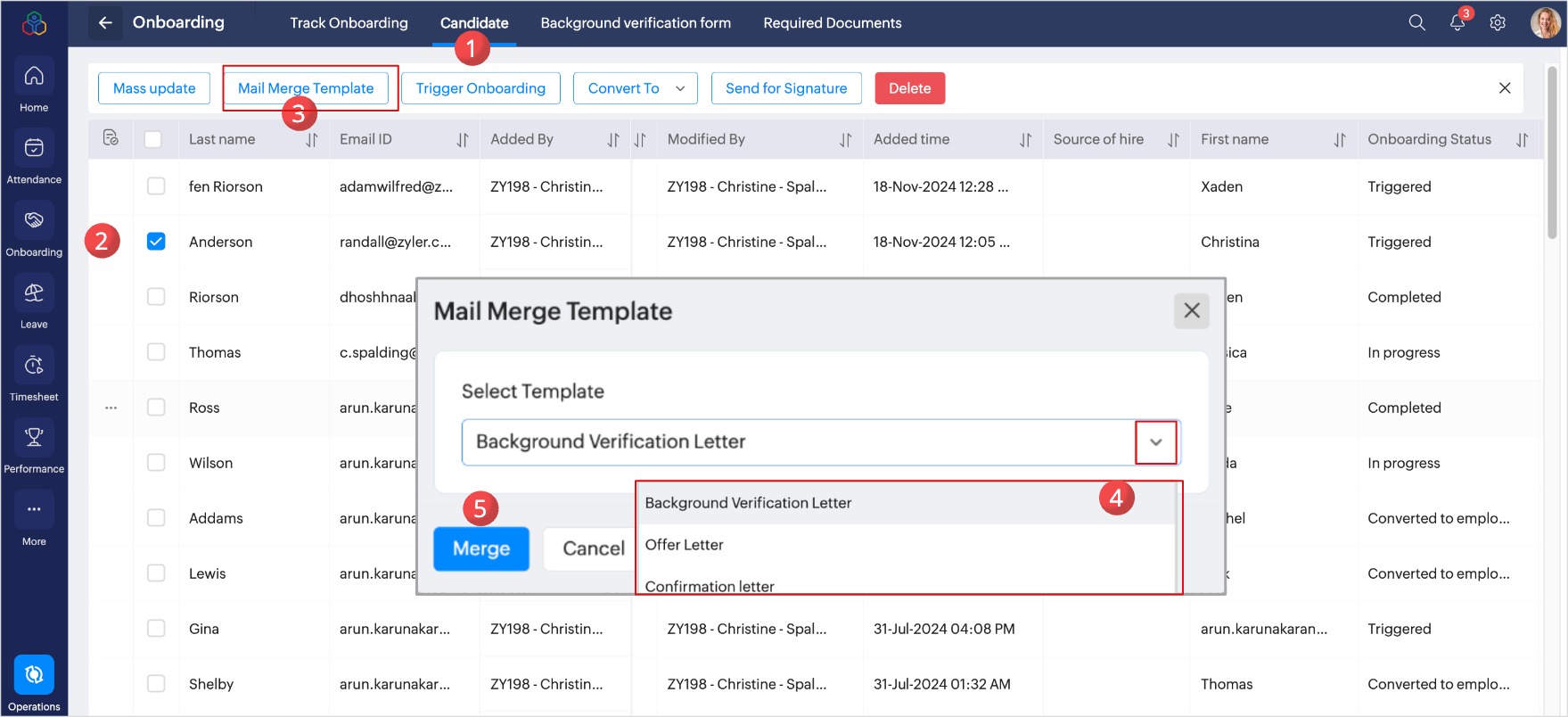Switch to Track Onboarding tab
The image size is (1568, 717).
[x=349, y=23]
